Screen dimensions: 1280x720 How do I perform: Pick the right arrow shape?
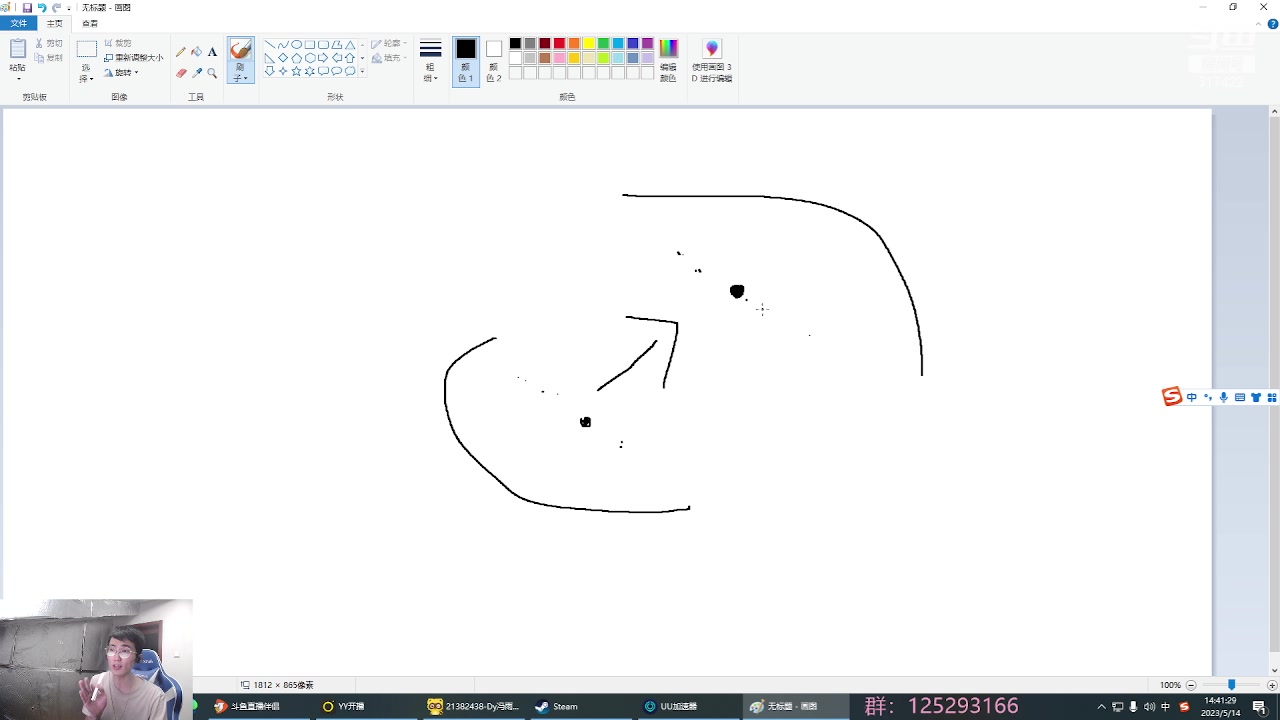[323, 58]
